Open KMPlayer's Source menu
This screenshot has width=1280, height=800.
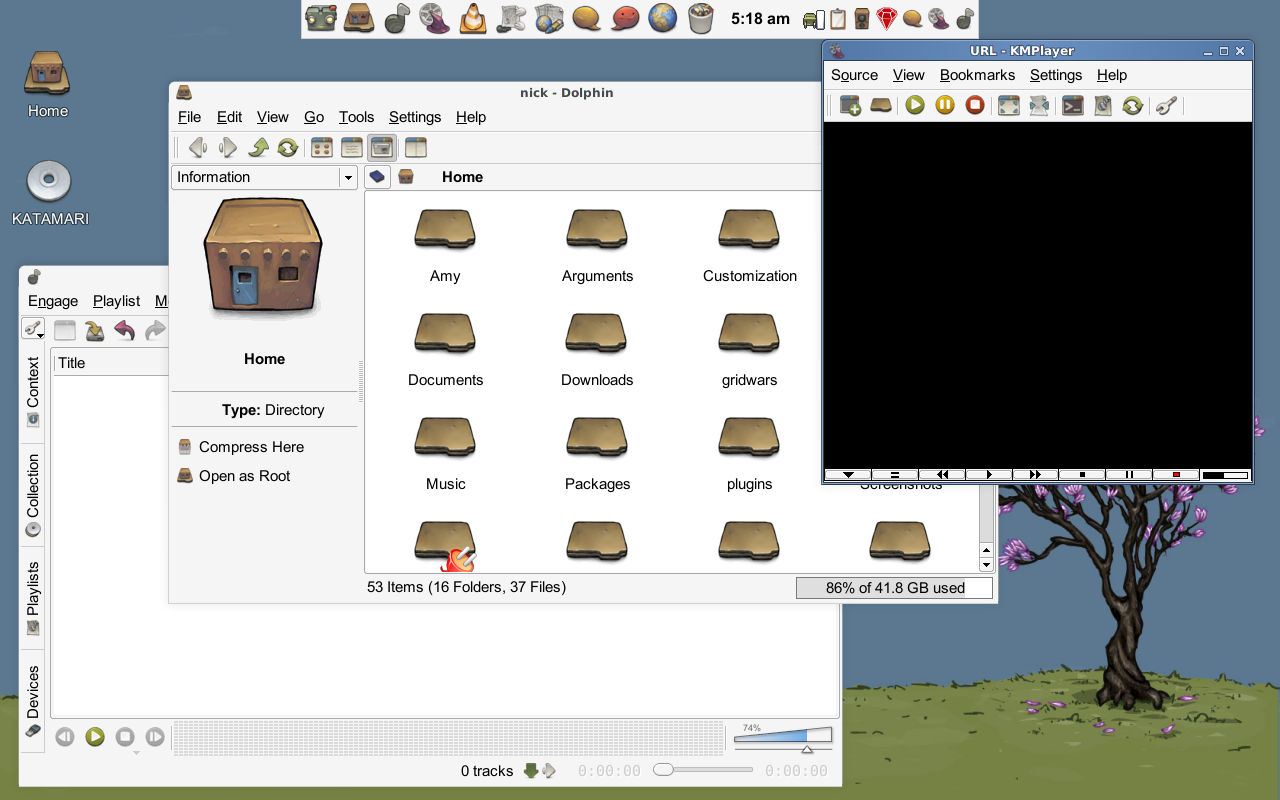click(x=854, y=75)
